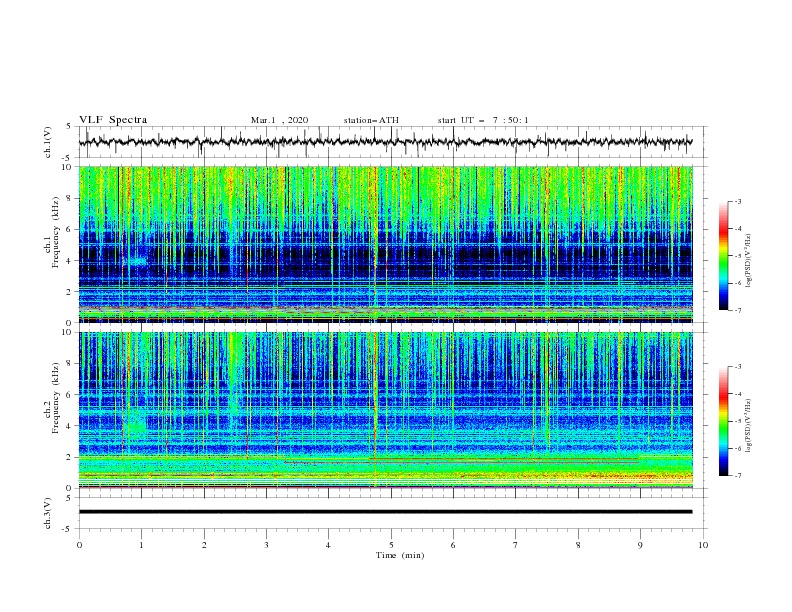This screenshot has width=792, height=612.
Task: Click the ch.3 black voltage trace
Action: (385, 512)
